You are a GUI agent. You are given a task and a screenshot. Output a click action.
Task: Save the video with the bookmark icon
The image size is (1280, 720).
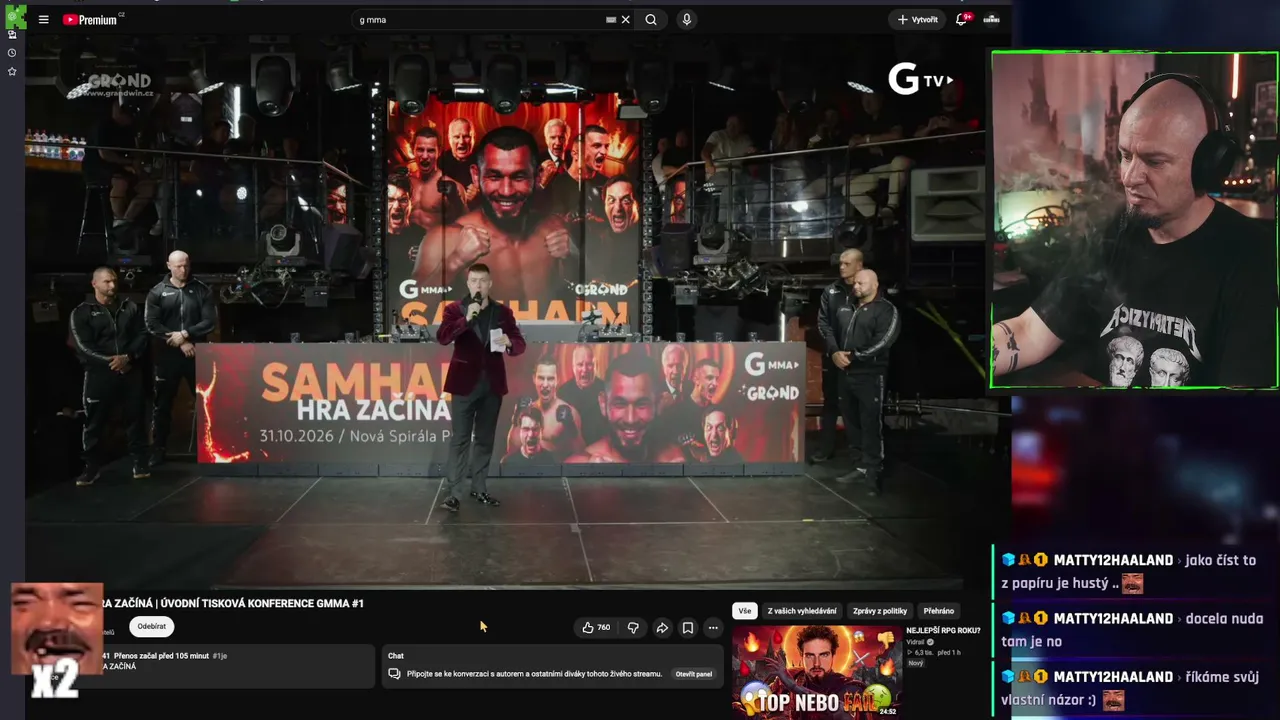tap(688, 627)
